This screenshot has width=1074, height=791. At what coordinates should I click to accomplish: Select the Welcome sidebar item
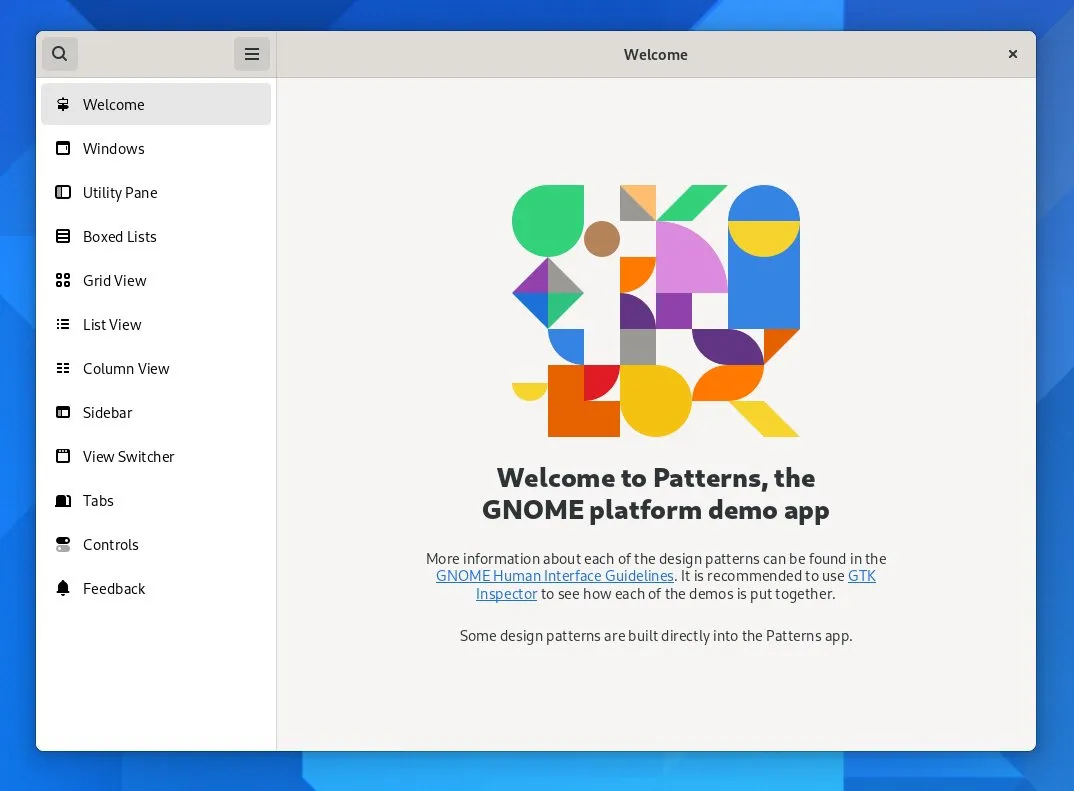click(114, 105)
